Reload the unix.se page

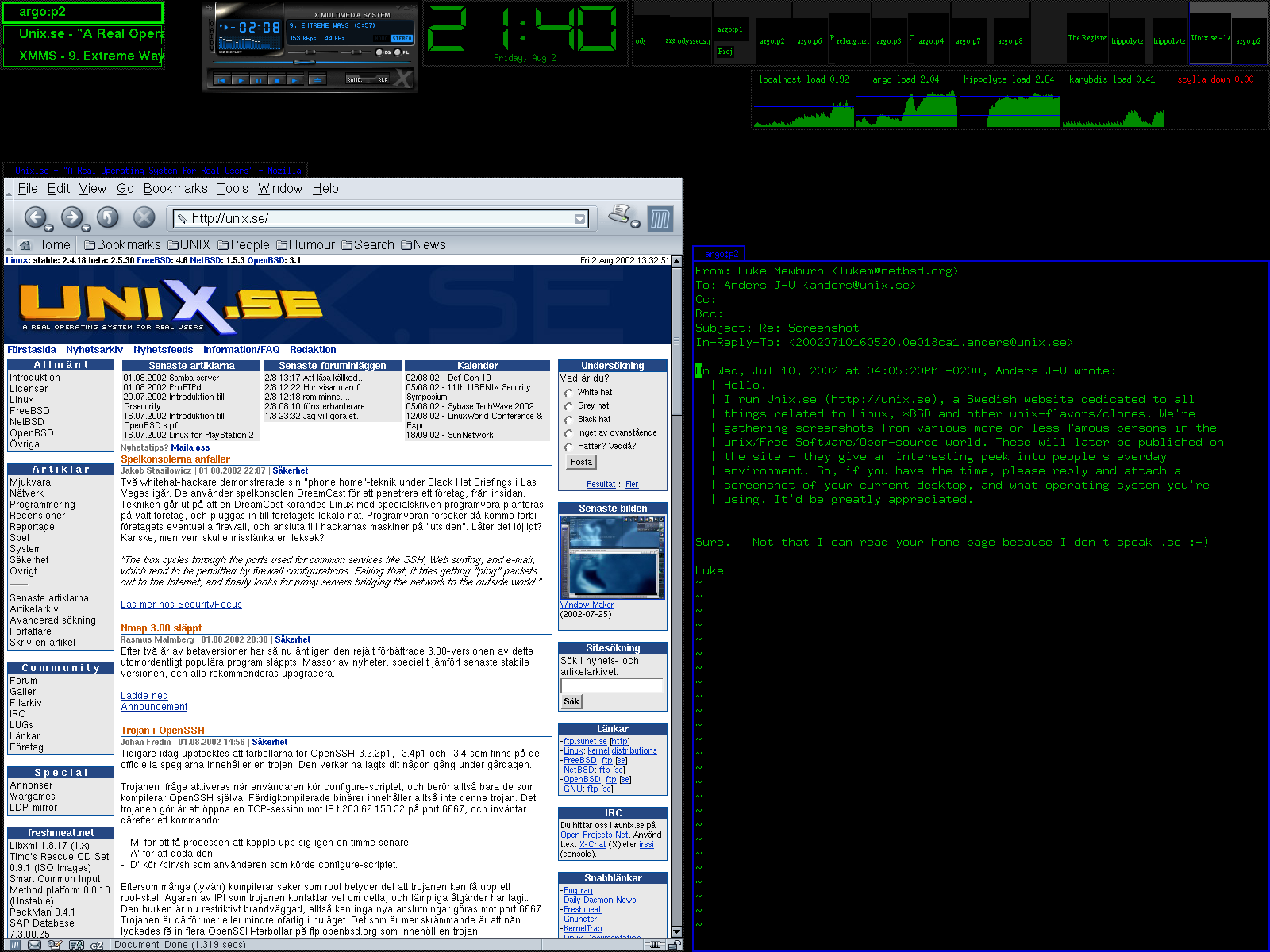[108, 217]
